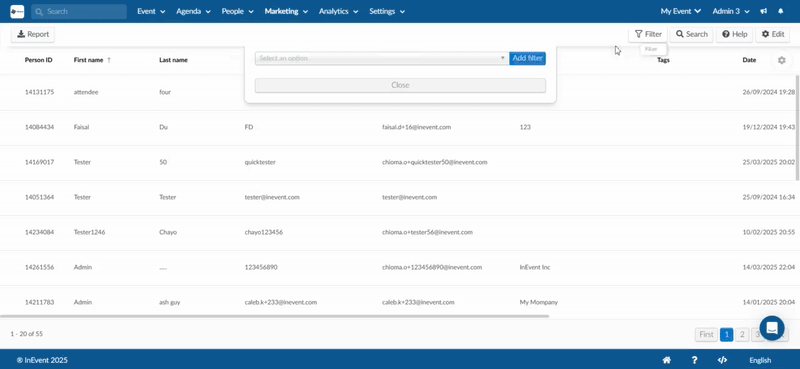
Task: Open the notifications bell icon
Action: [x=781, y=11]
